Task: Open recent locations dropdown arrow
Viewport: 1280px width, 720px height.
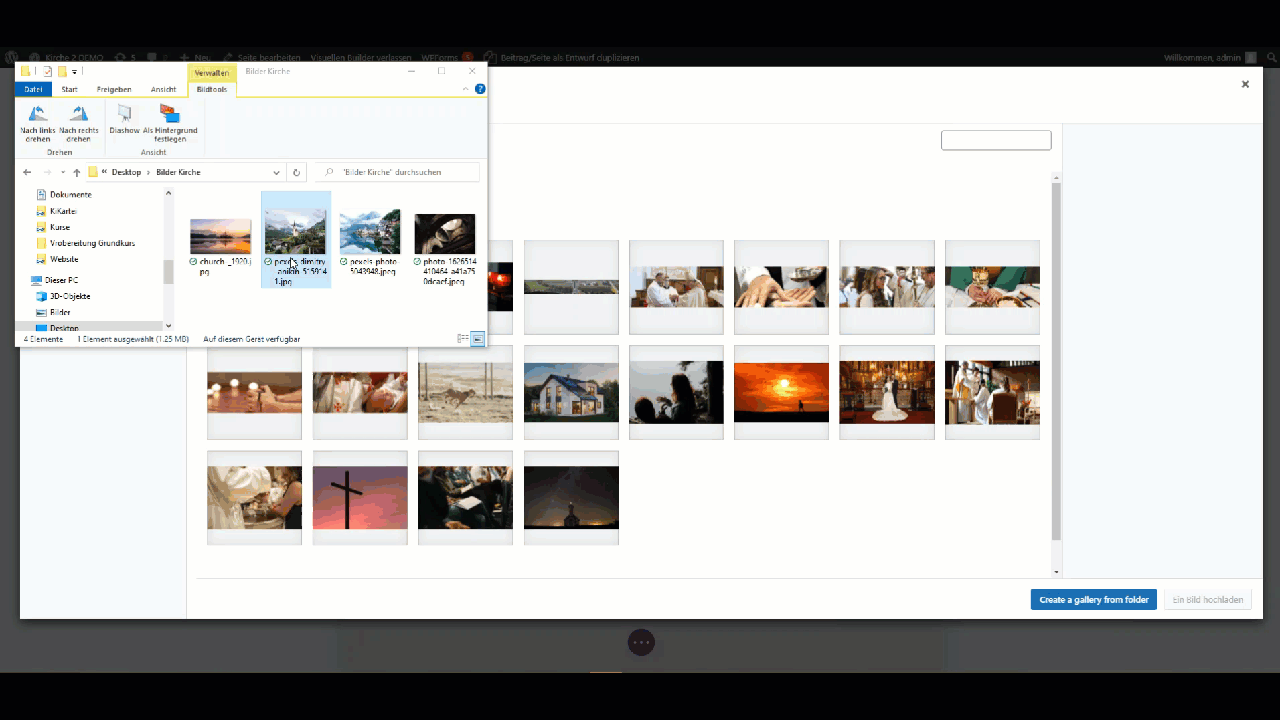Action: 62,172
